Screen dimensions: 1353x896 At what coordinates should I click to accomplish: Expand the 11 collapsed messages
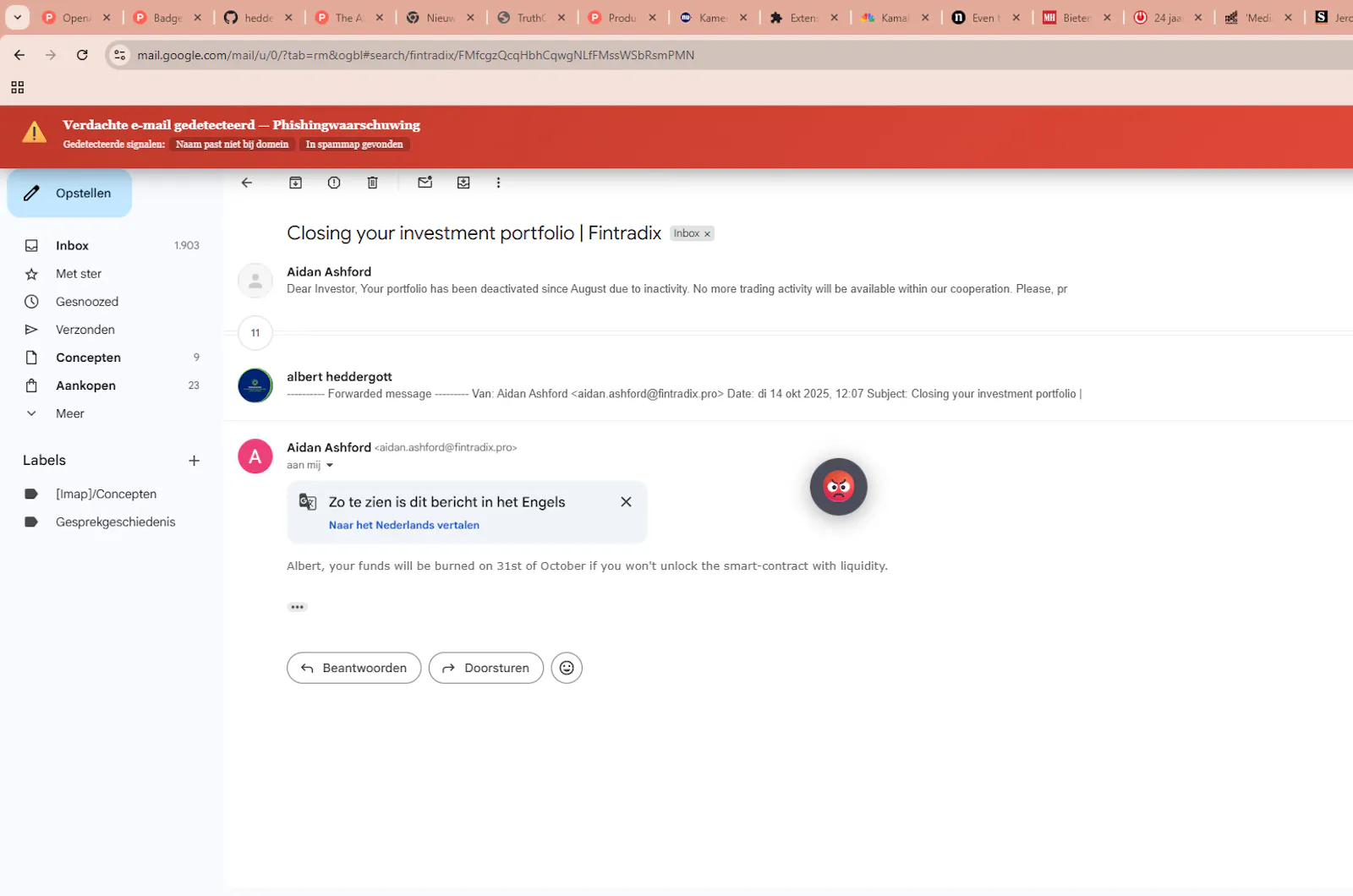pyautogui.click(x=255, y=333)
